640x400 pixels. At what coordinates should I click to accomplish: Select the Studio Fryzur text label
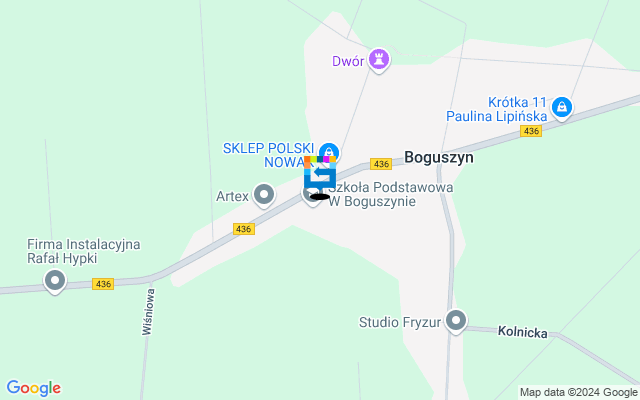click(x=400, y=322)
